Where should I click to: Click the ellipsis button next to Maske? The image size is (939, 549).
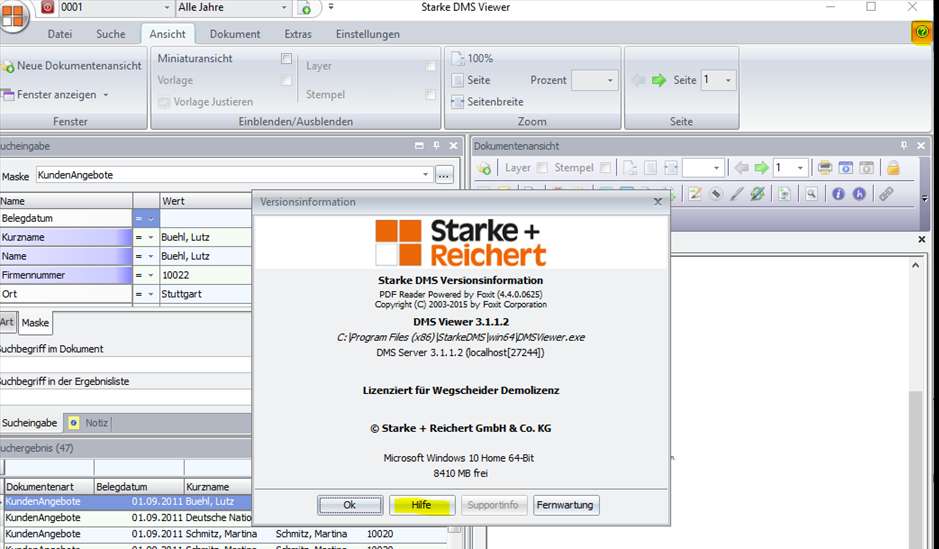[x=444, y=175]
